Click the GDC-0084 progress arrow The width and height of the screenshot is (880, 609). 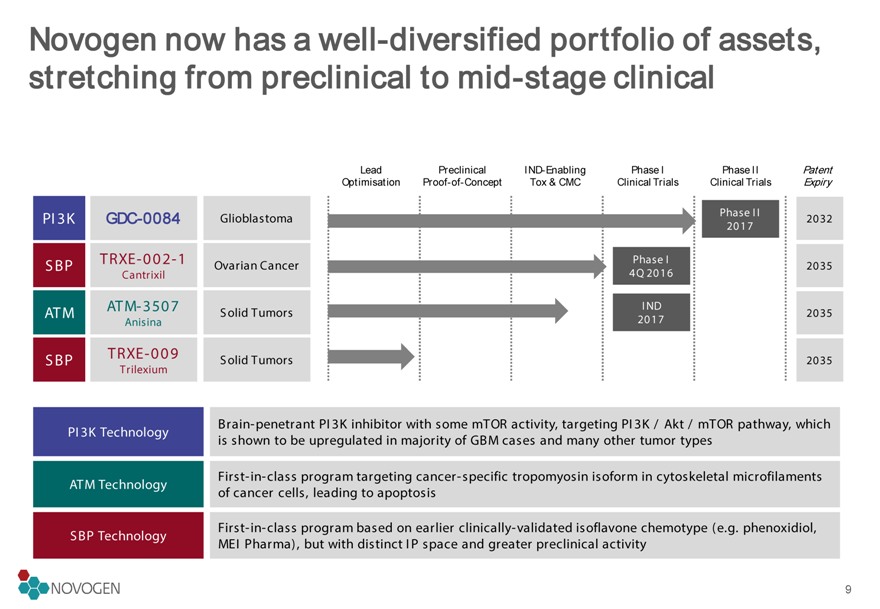coord(512,221)
